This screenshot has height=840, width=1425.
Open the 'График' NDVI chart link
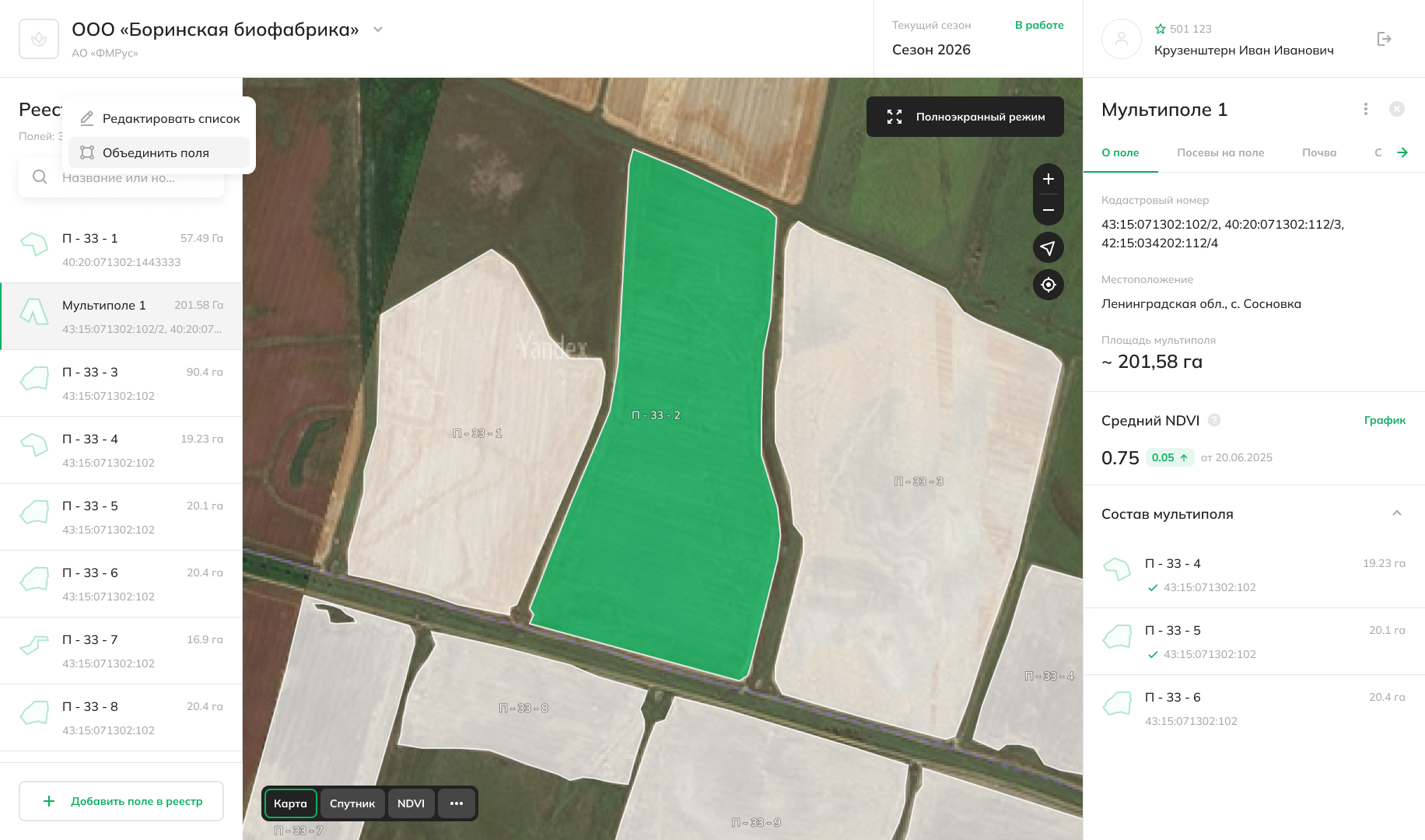[x=1385, y=420]
